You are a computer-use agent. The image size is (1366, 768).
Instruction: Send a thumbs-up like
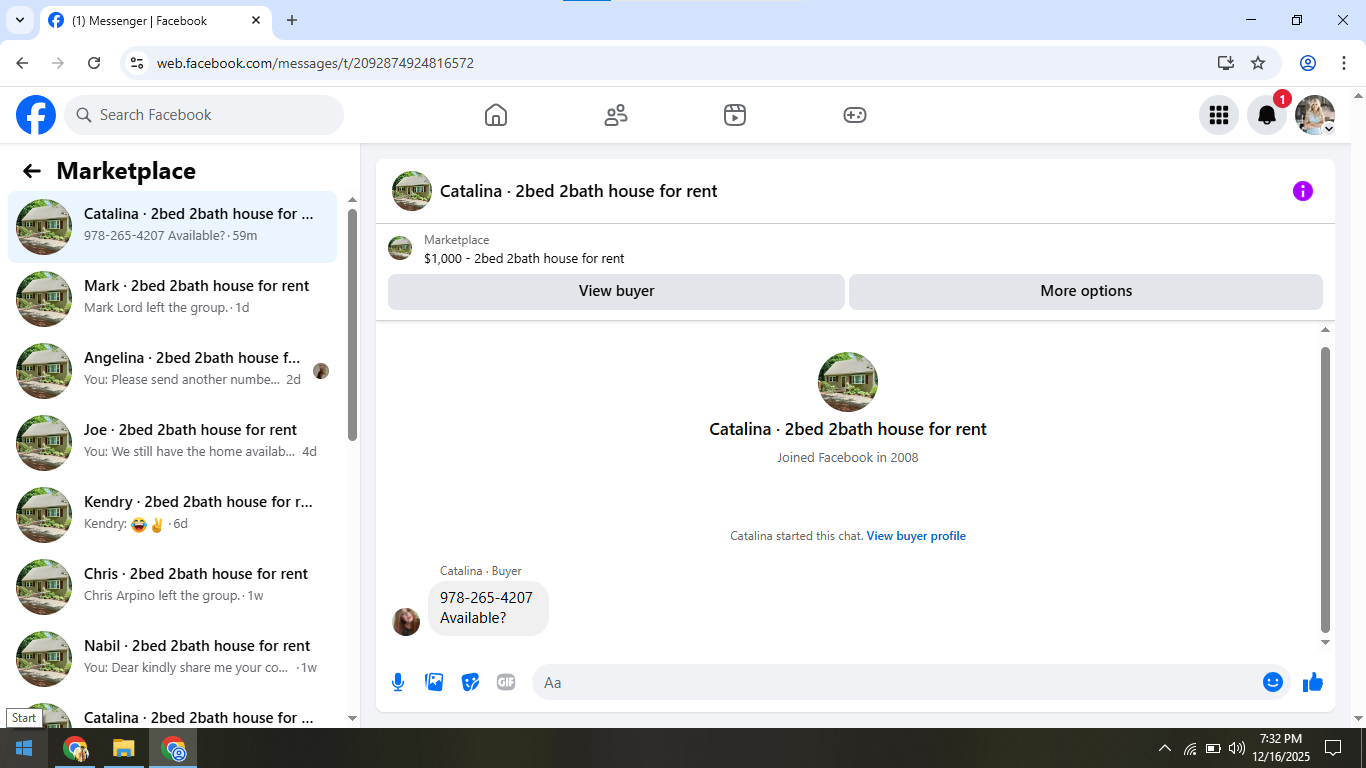pos(1313,682)
